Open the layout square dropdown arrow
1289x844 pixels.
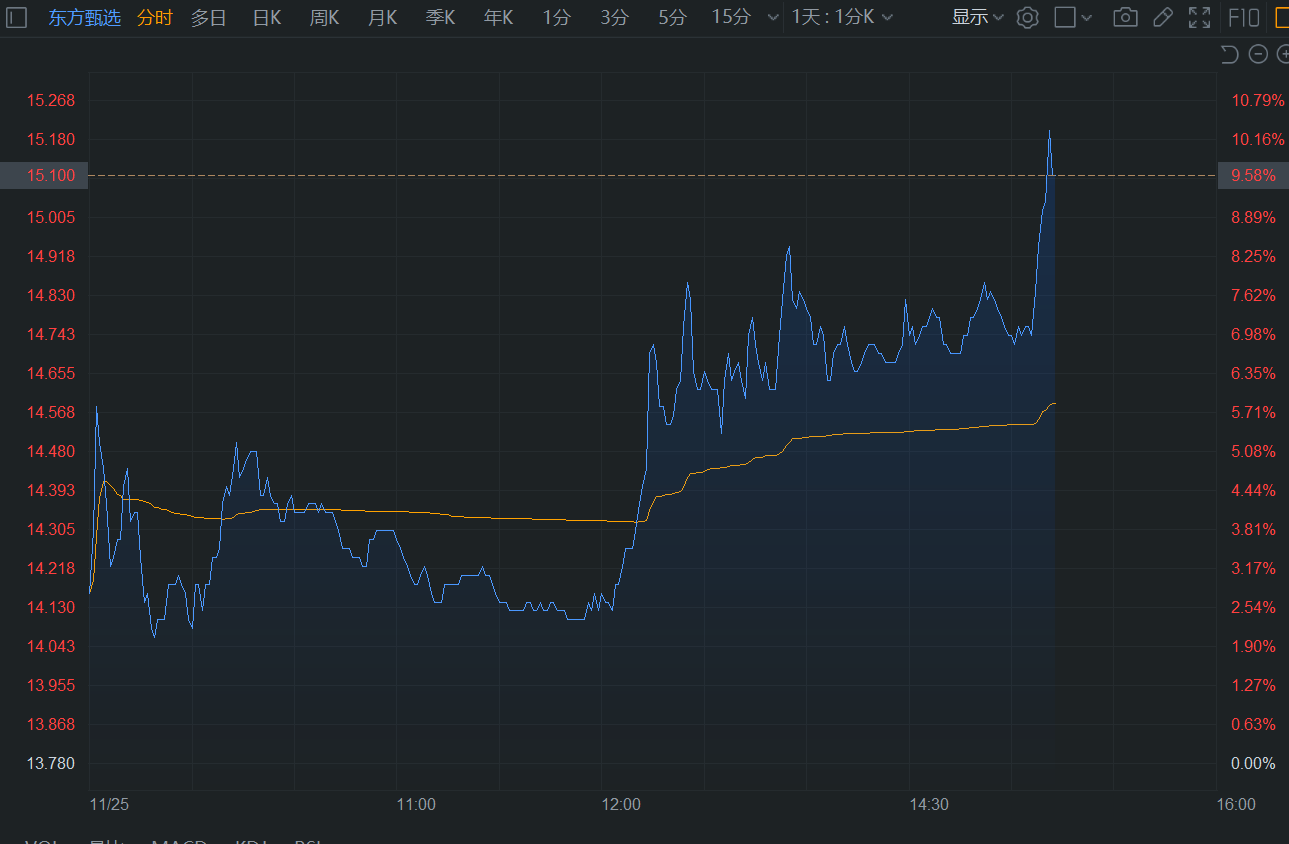[1088, 17]
